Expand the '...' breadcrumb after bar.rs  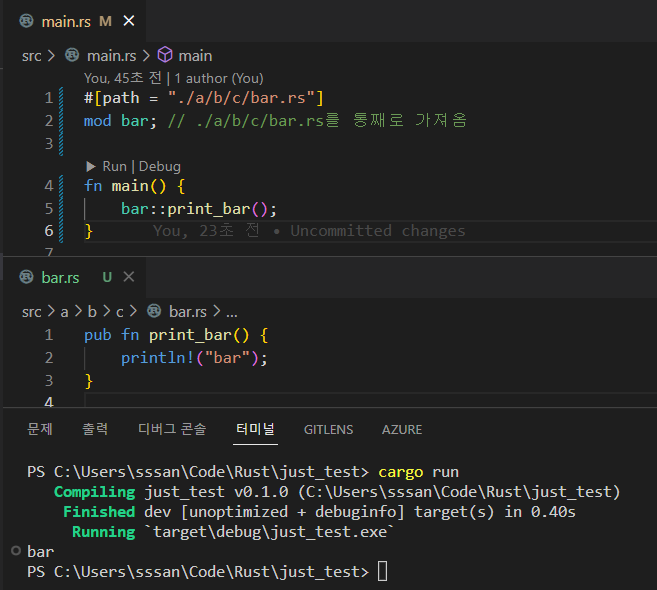coord(231,312)
